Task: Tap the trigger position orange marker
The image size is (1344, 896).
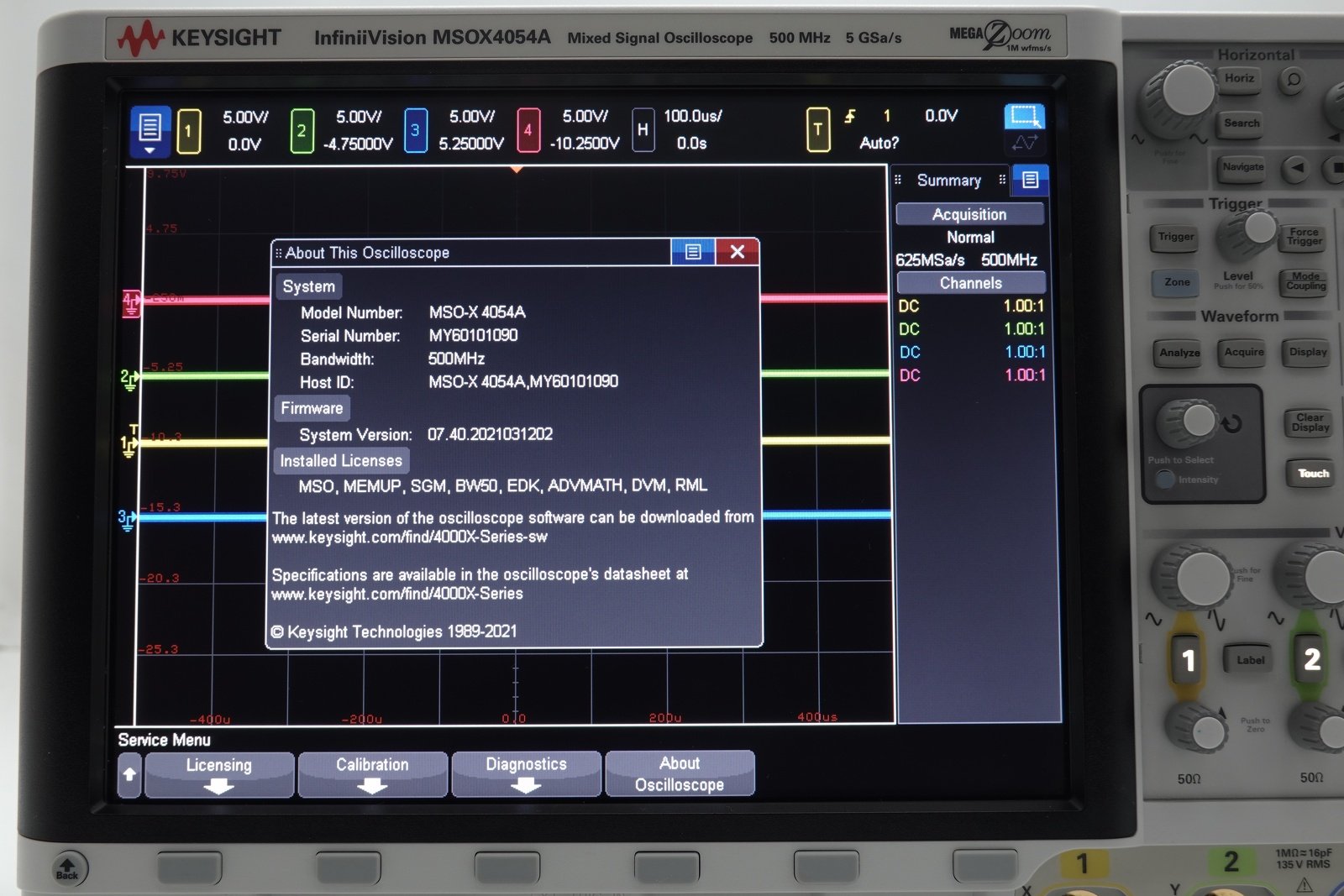Action: pyautogui.click(x=517, y=170)
